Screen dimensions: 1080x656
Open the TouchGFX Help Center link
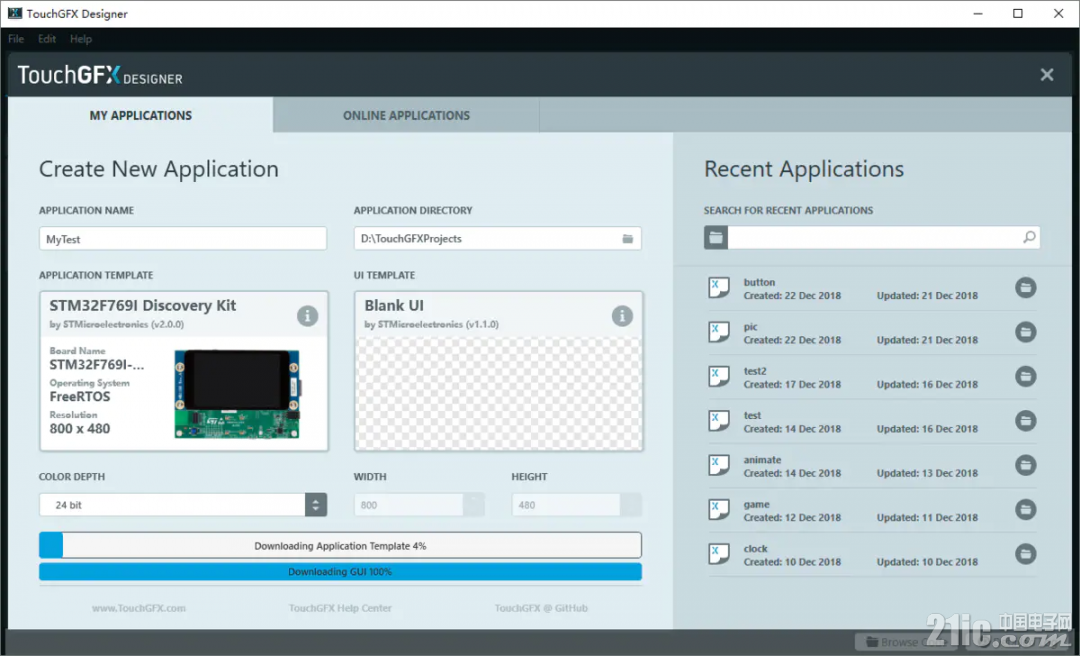(x=340, y=608)
